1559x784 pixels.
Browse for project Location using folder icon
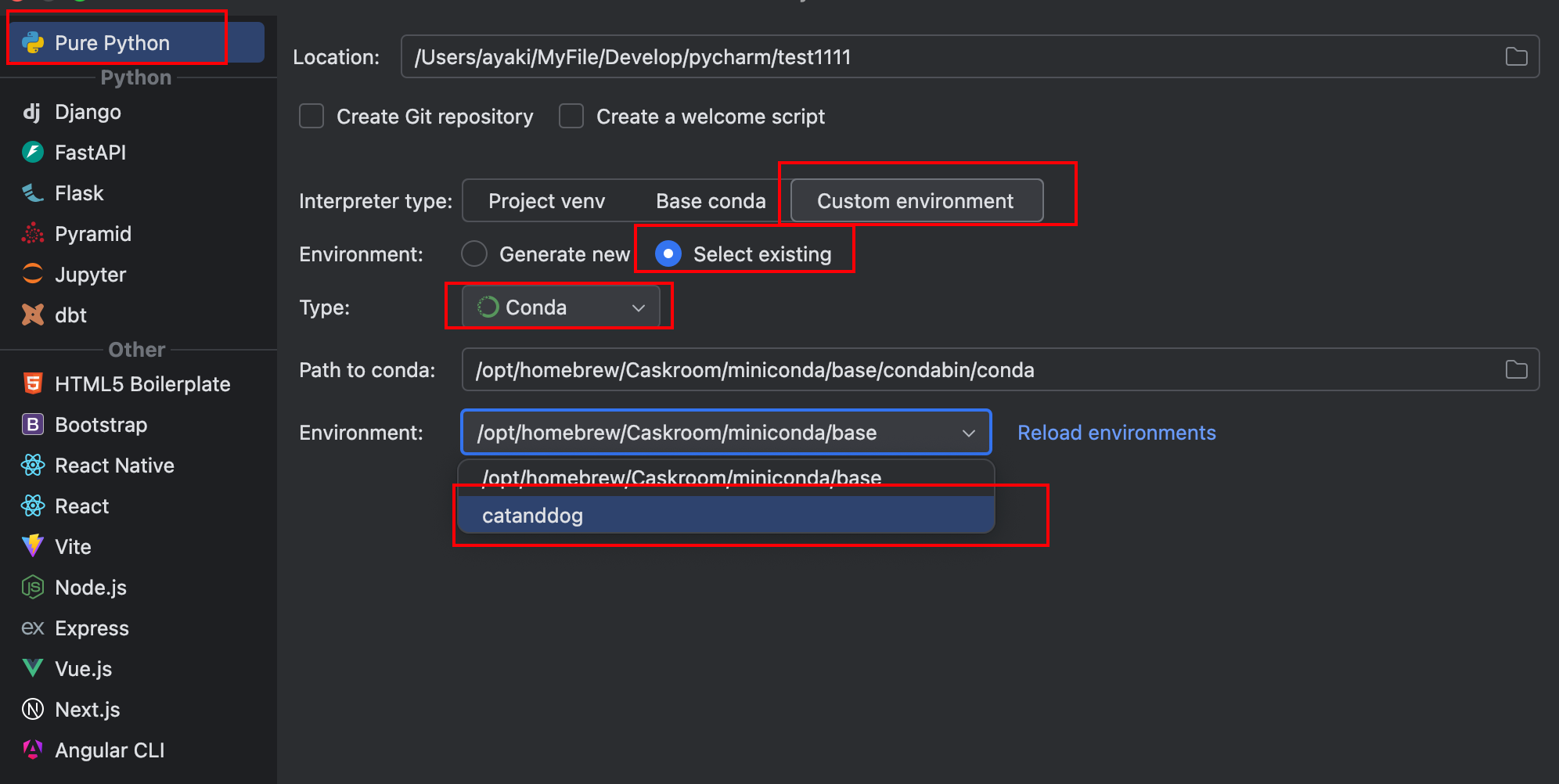tap(1516, 56)
